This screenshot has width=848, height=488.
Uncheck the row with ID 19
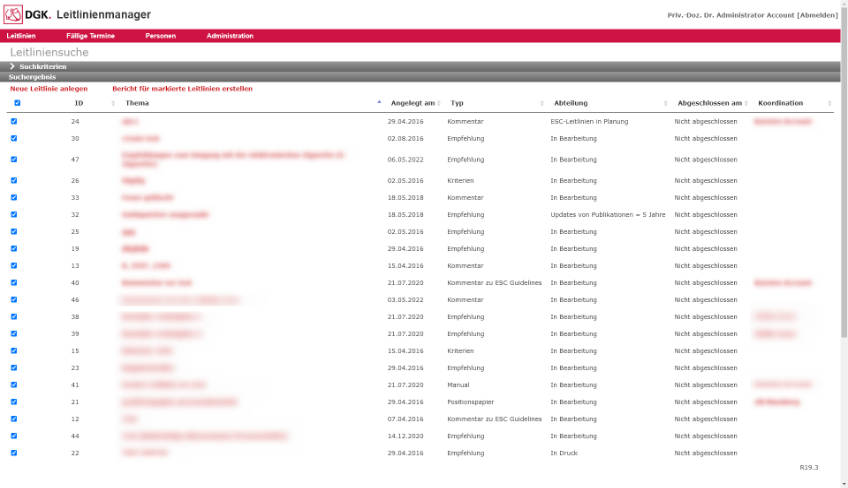[14, 248]
